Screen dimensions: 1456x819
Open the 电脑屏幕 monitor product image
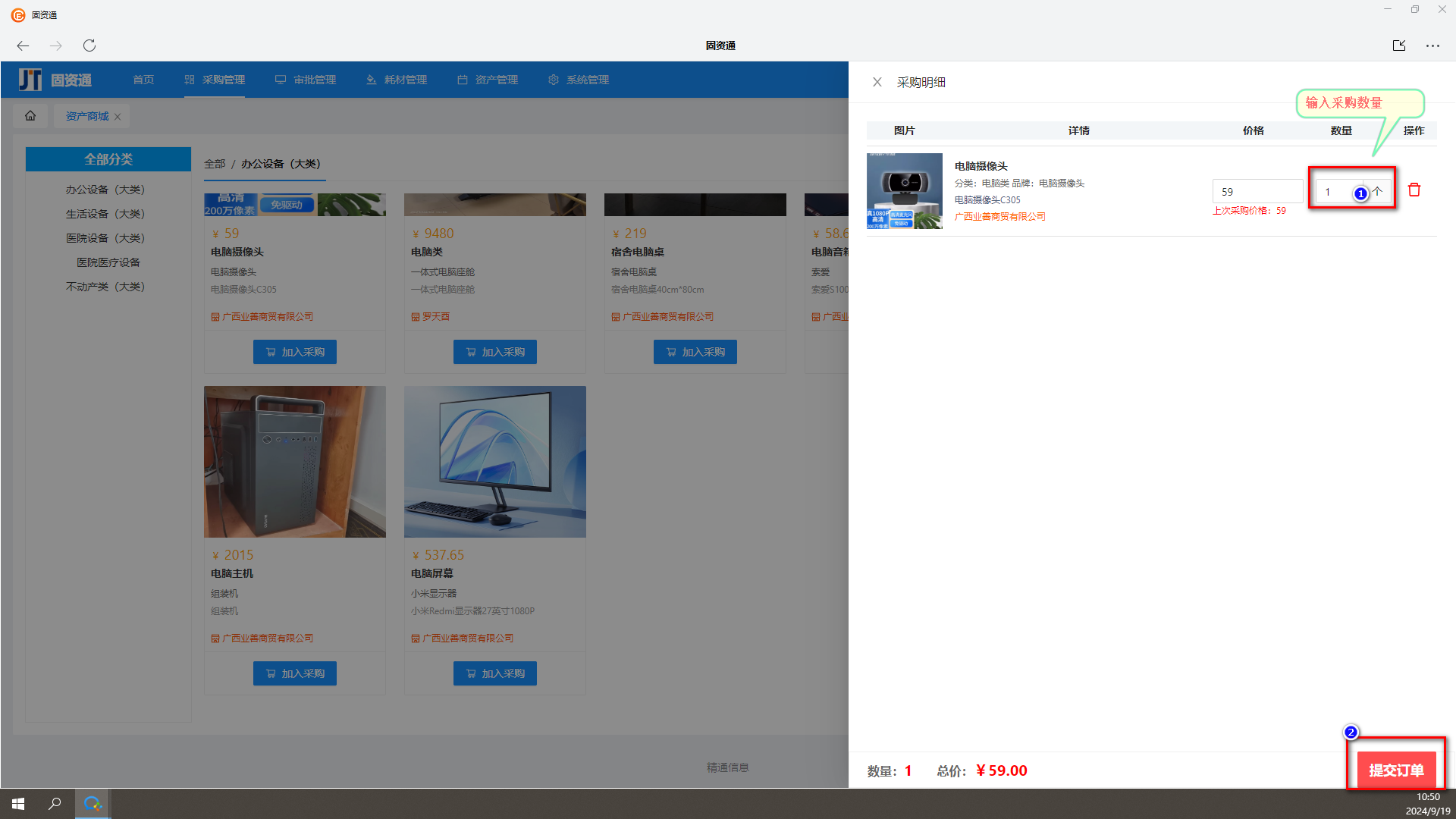tap(495, 462)
